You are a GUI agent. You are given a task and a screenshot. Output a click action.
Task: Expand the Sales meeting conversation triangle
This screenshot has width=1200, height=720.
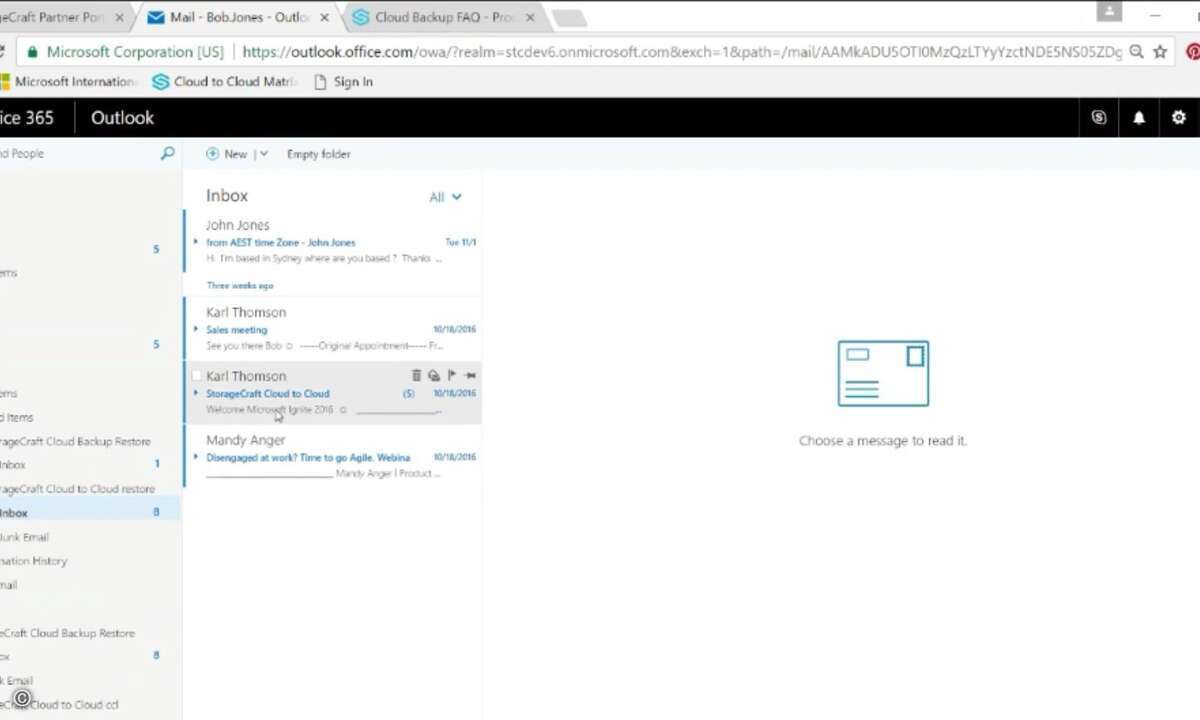point(196,329)
